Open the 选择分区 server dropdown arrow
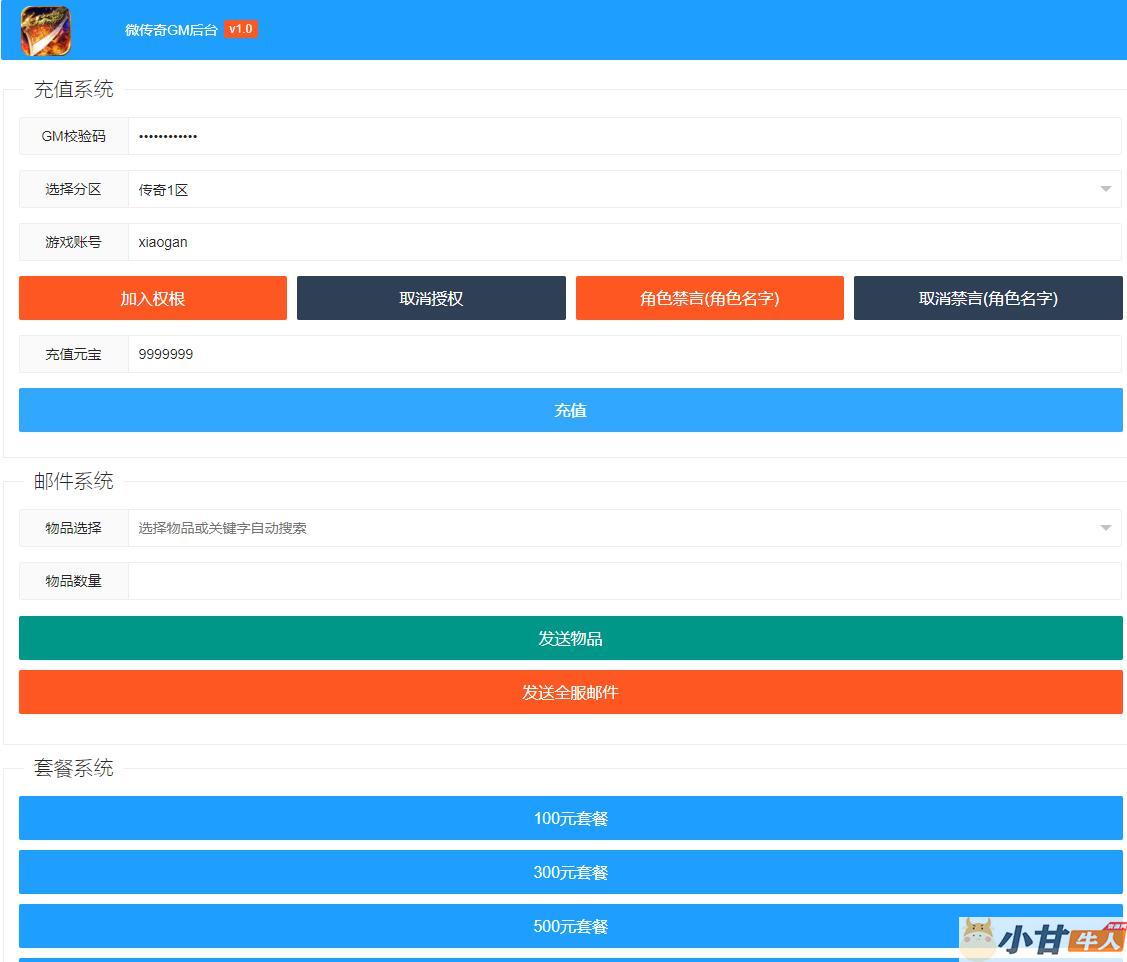Viewport: 1127px width, 962px height. 1105,189
